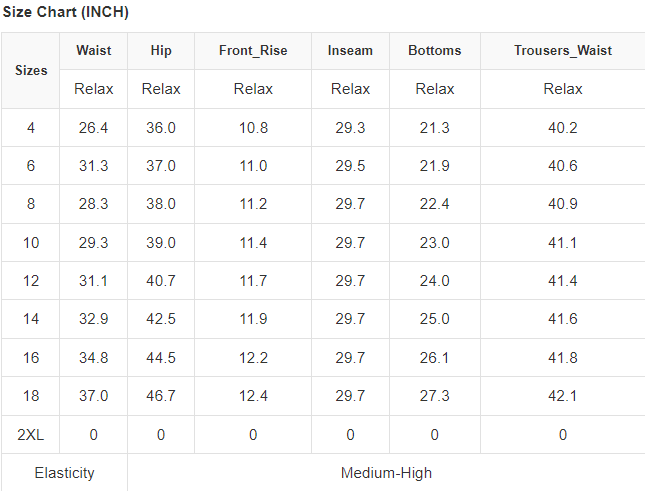
Task: Click Trousers_Waist value 41.4 for size 12
Action: 563,281
